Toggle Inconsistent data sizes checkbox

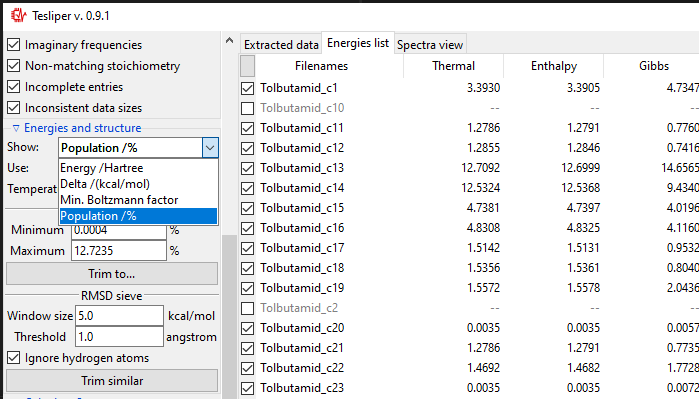pos(14,107)
